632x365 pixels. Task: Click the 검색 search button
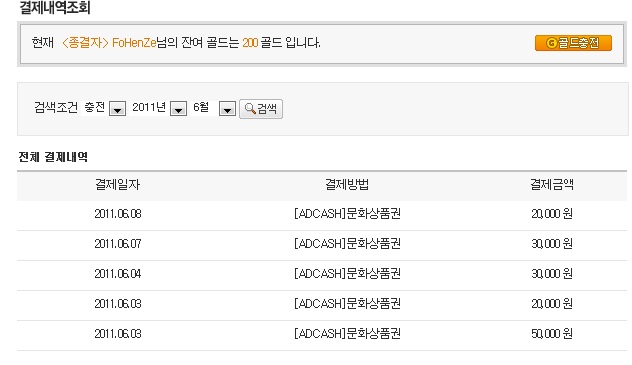point(261,109)
